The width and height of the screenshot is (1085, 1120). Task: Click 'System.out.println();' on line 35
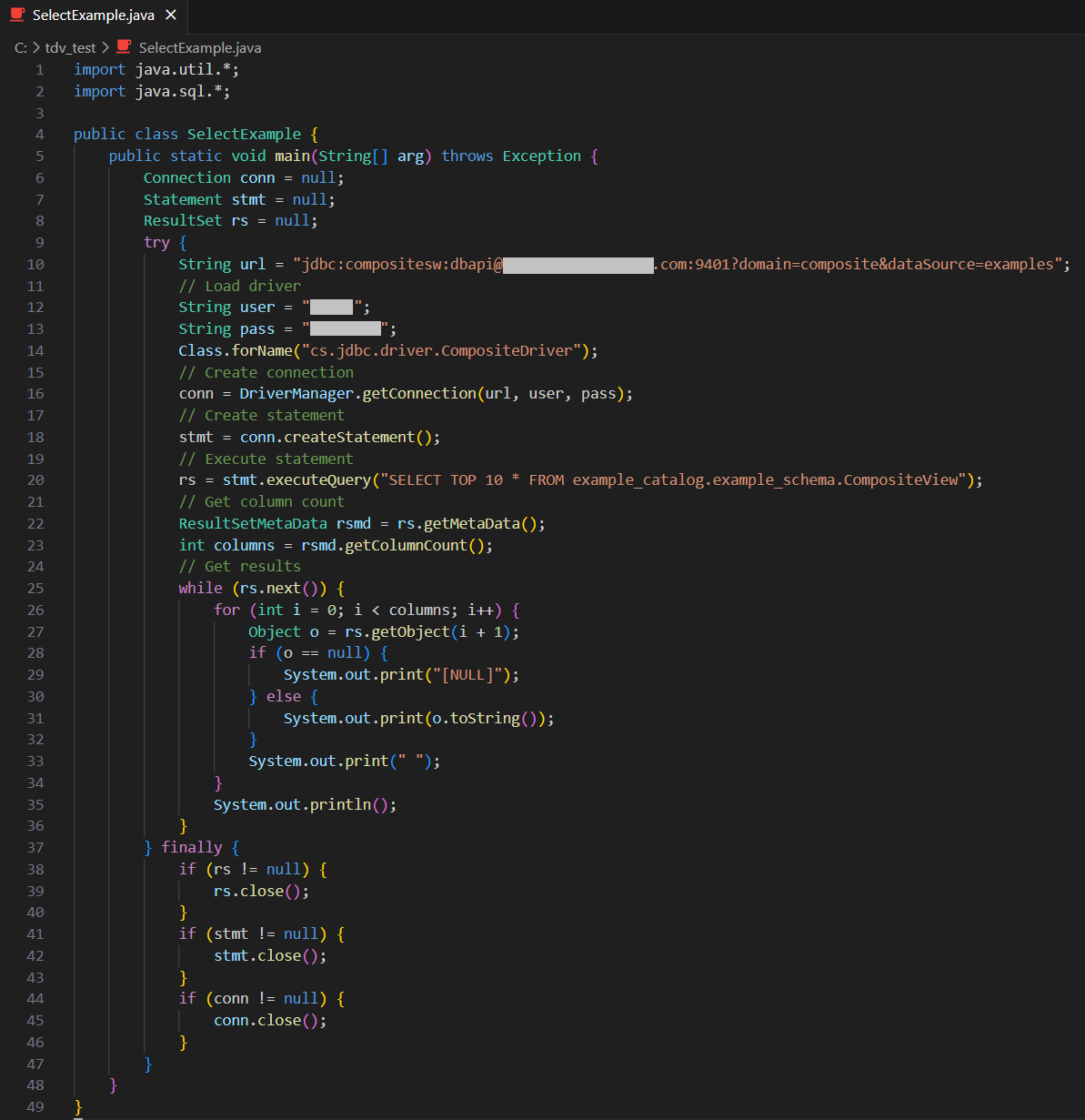[x=306, y=804]
